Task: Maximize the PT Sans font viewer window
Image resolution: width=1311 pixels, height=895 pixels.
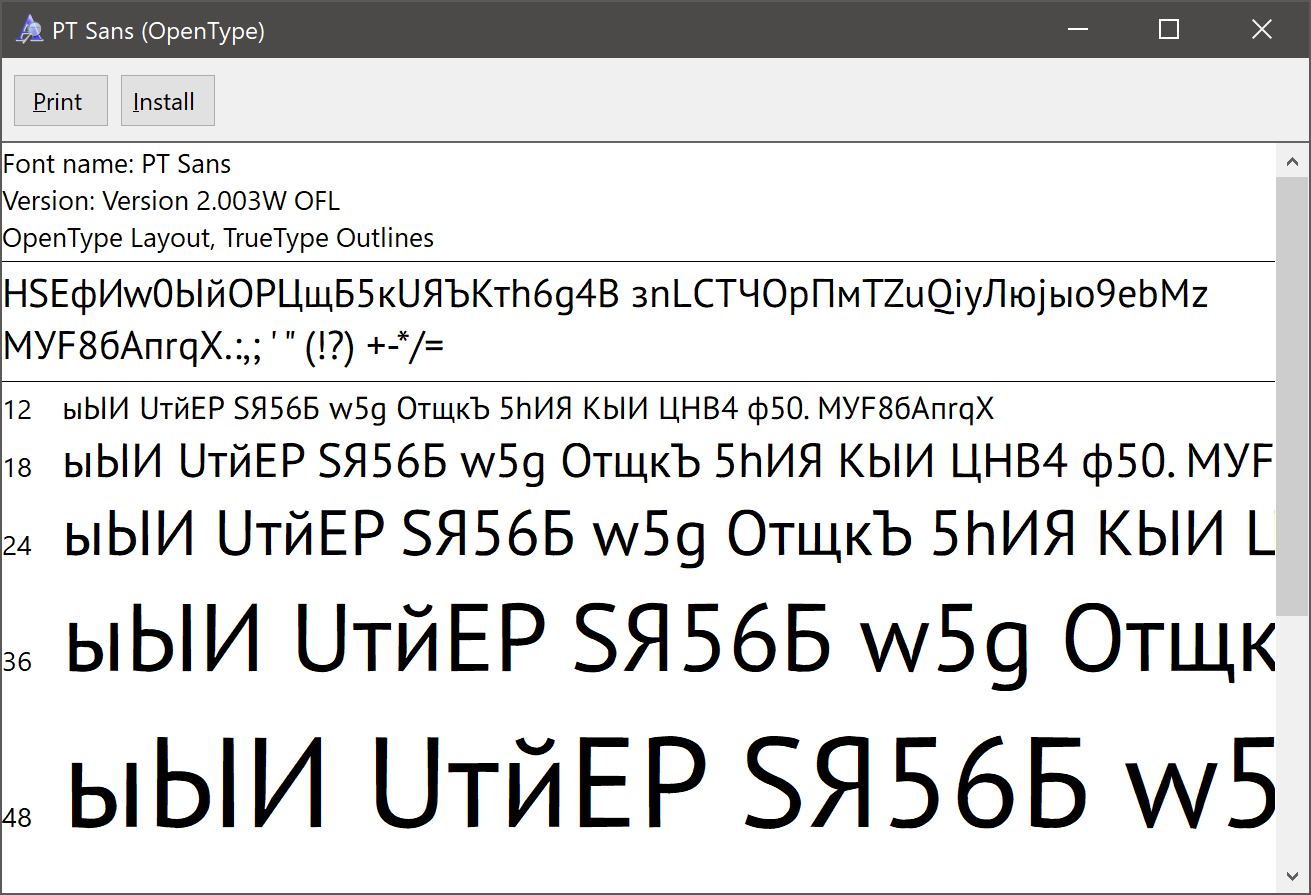Action: 1169,30
